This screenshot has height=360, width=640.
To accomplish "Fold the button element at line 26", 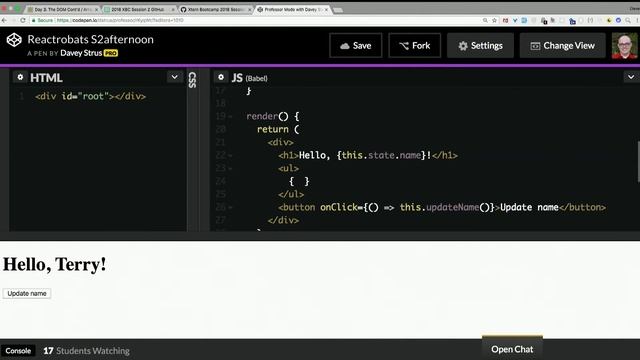I will pos(230,208).
